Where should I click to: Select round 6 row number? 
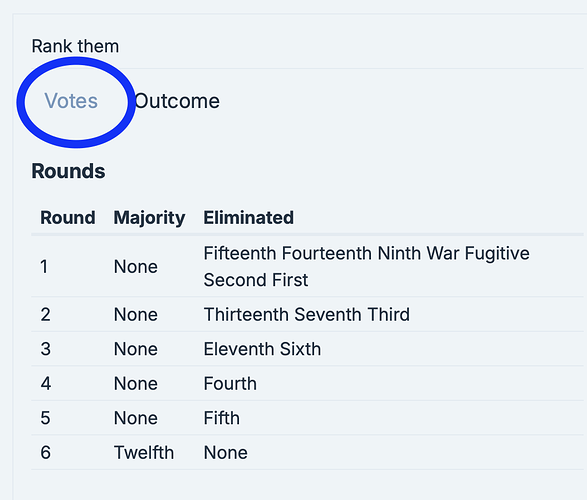[45, 452]
